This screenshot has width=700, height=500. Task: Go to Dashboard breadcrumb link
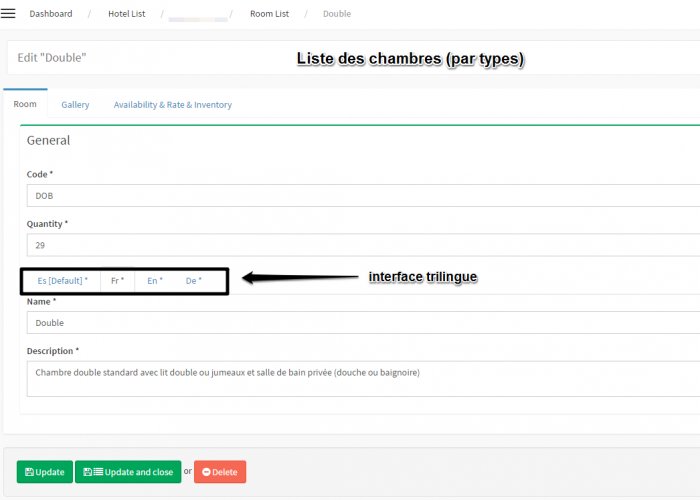pos(50,14)
